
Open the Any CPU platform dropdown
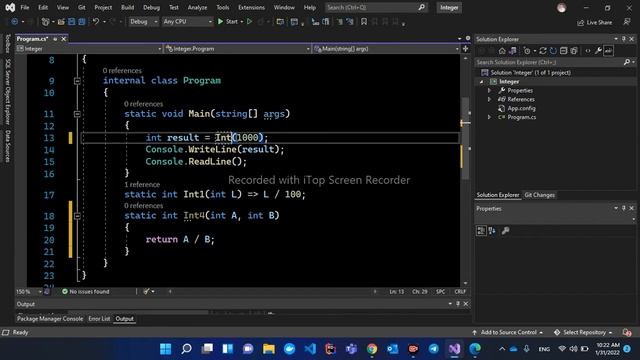187,22
